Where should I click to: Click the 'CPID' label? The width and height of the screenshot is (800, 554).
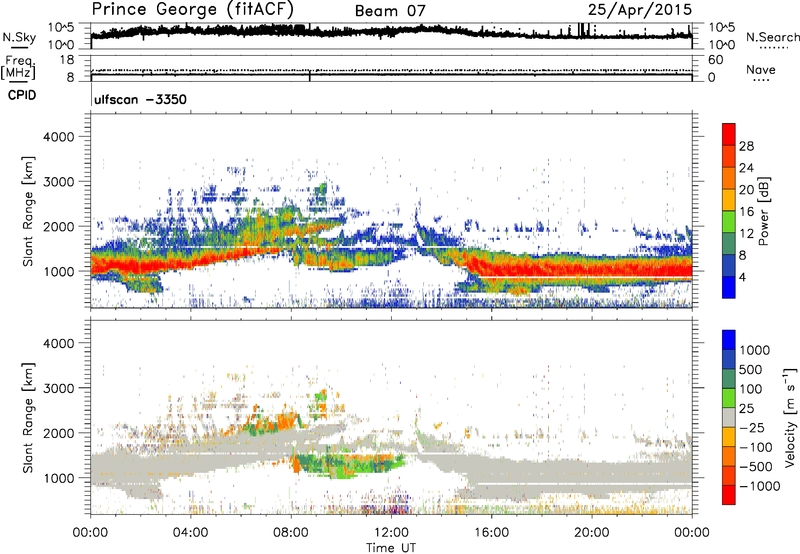(22, 95)
